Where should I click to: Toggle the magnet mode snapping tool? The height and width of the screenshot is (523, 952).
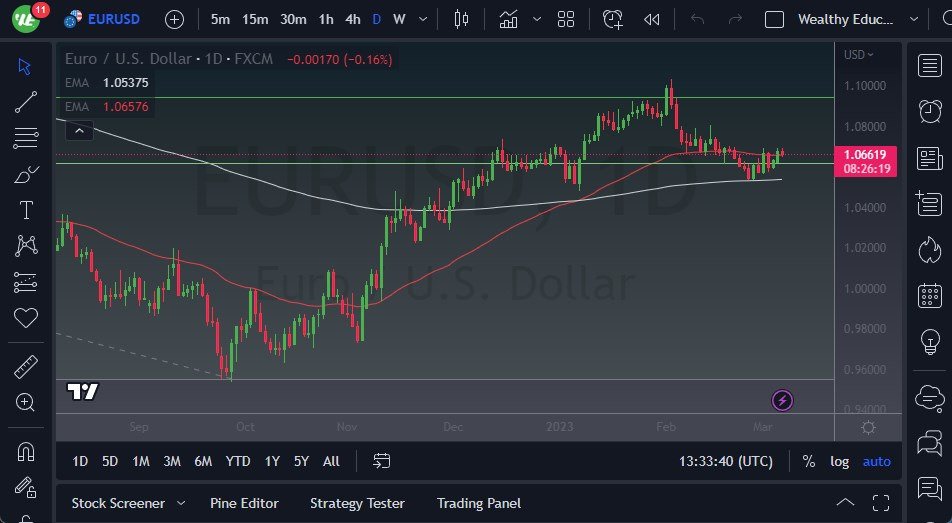tap(26, 451)
